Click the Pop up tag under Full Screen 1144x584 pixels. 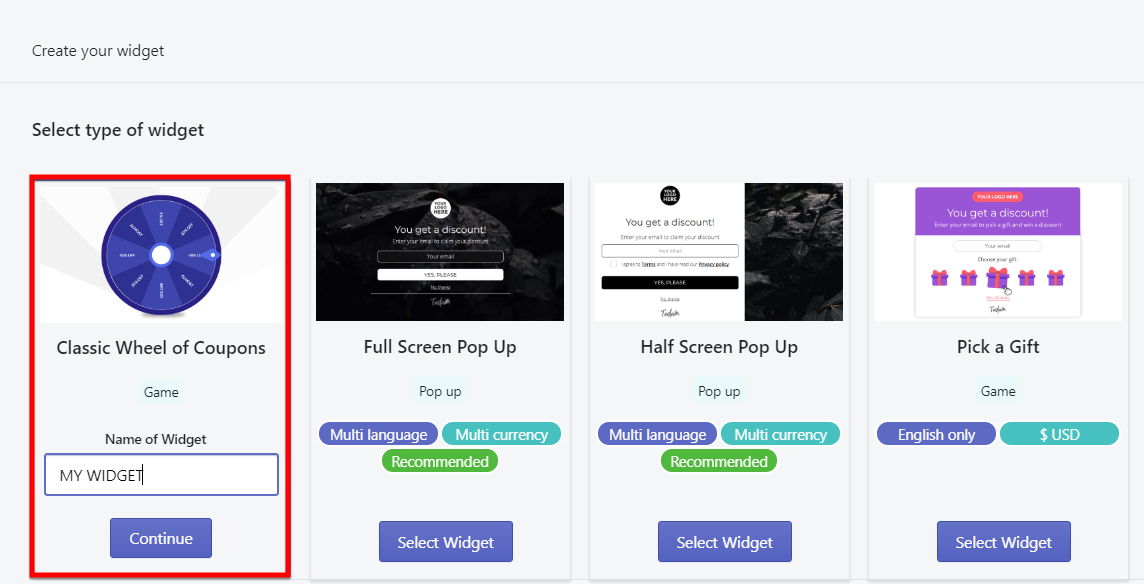coord(440,391)
